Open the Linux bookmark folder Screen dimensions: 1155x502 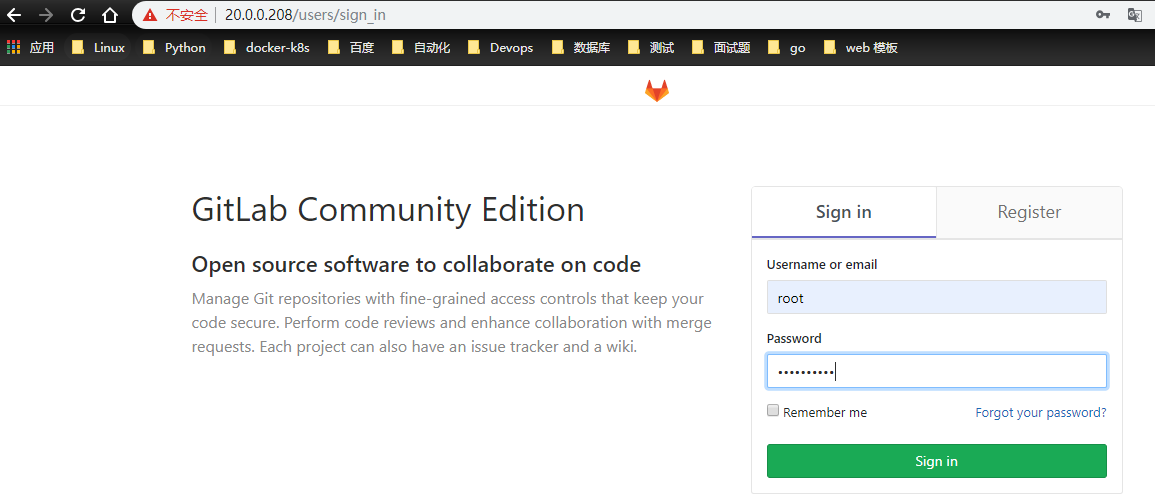point(99,48)
